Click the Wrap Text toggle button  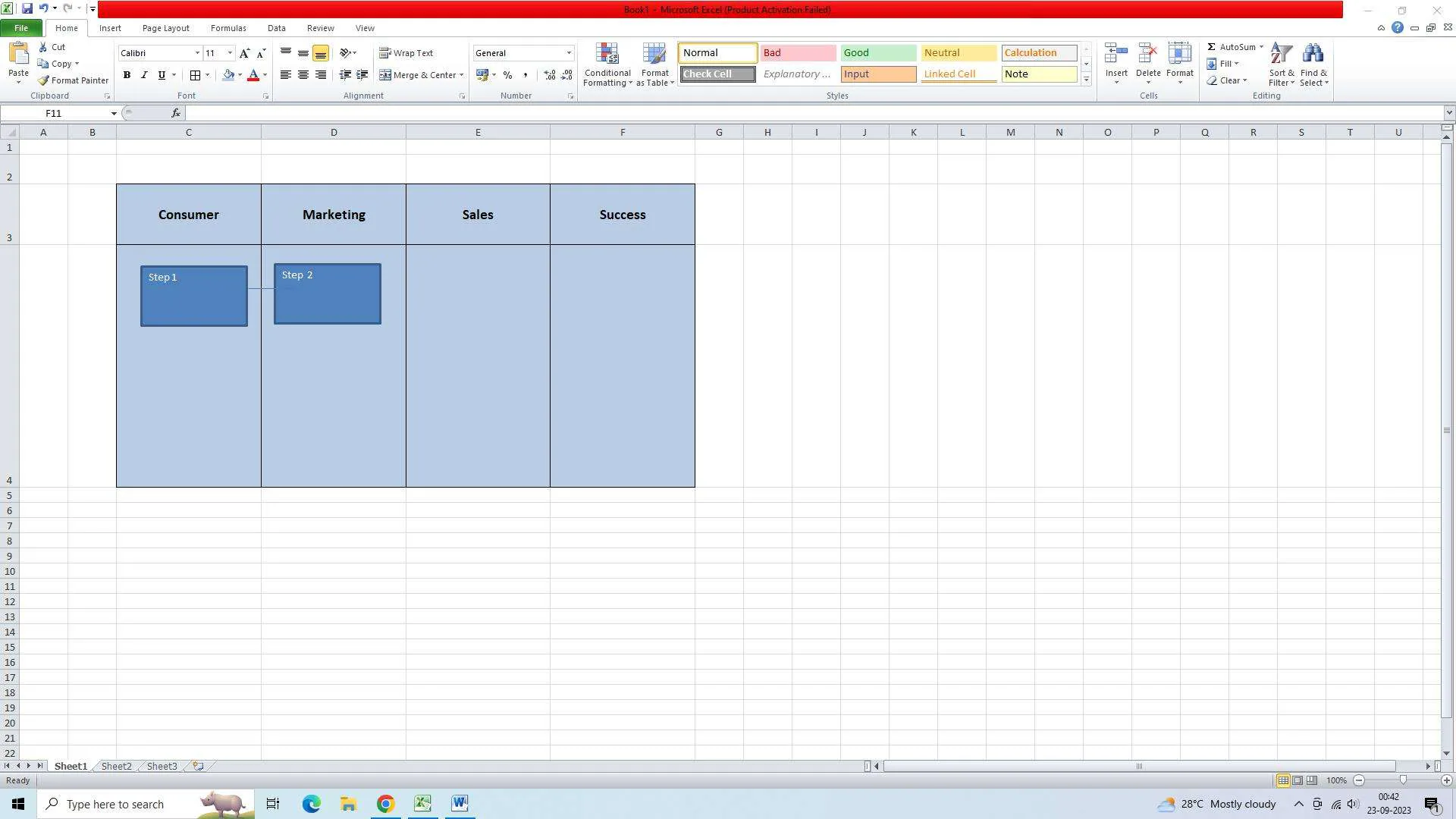[x=409, y=53]
